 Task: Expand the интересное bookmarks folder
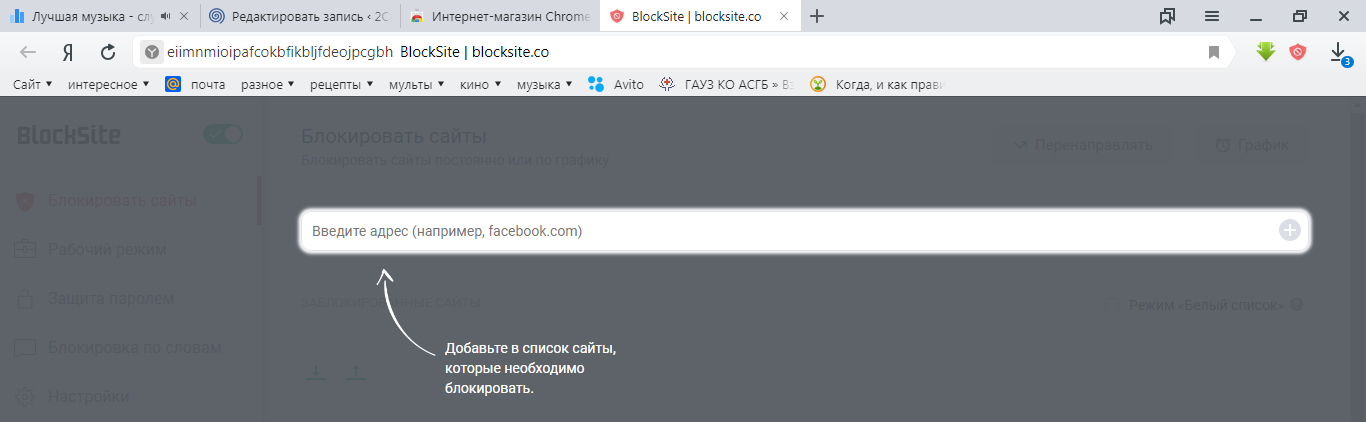(x=108, y=85)
